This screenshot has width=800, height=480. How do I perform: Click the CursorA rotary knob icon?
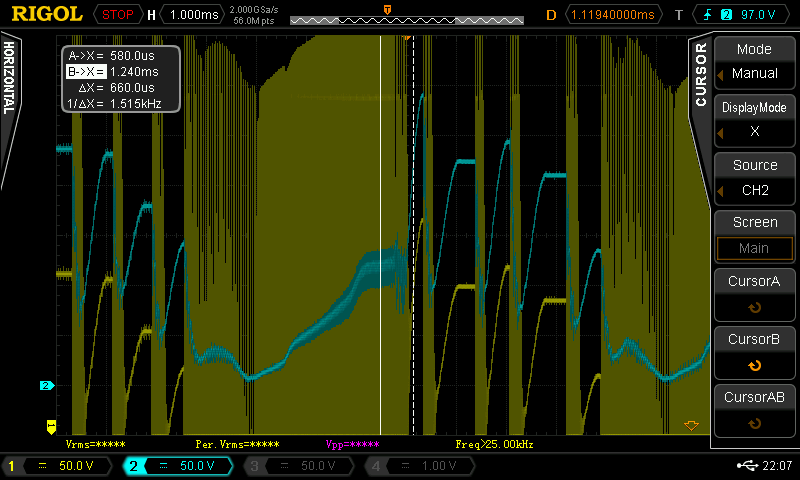755,308
